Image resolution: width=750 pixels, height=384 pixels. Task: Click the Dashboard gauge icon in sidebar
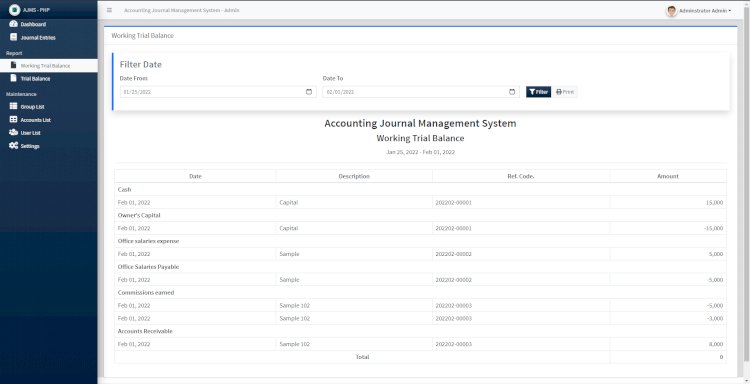(x=13, y=24)
